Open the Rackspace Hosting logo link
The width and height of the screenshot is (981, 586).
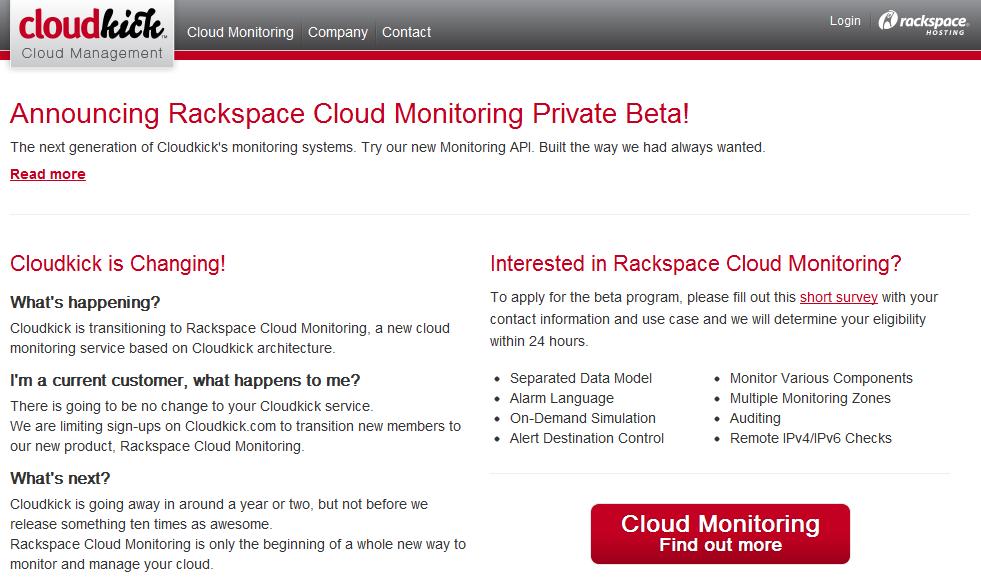point(923,22)
